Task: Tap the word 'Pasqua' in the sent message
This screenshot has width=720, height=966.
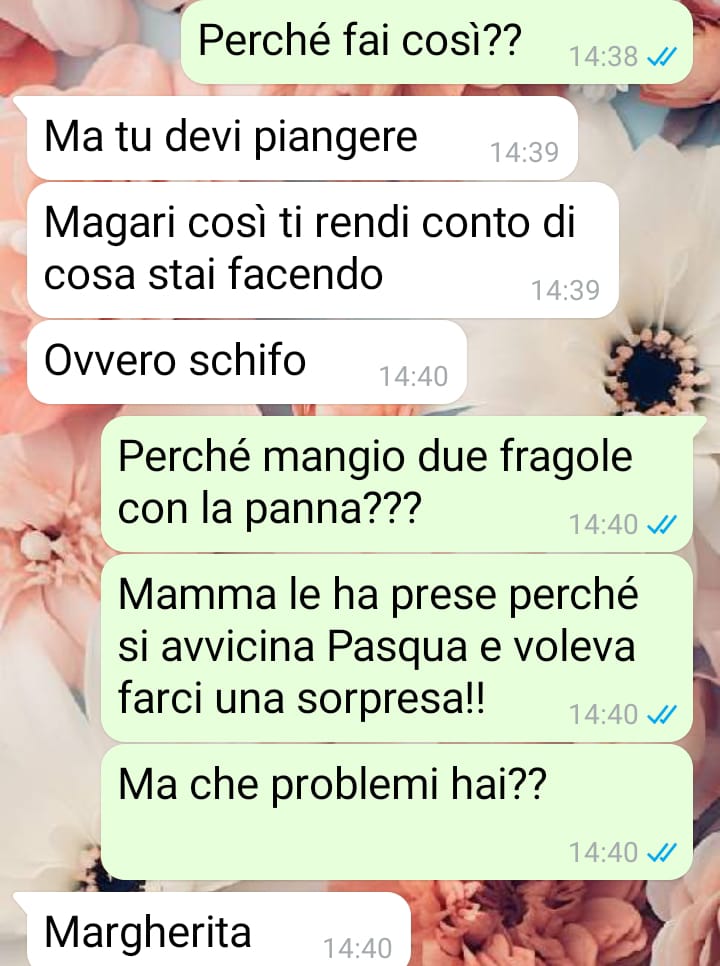Action: 397,647
